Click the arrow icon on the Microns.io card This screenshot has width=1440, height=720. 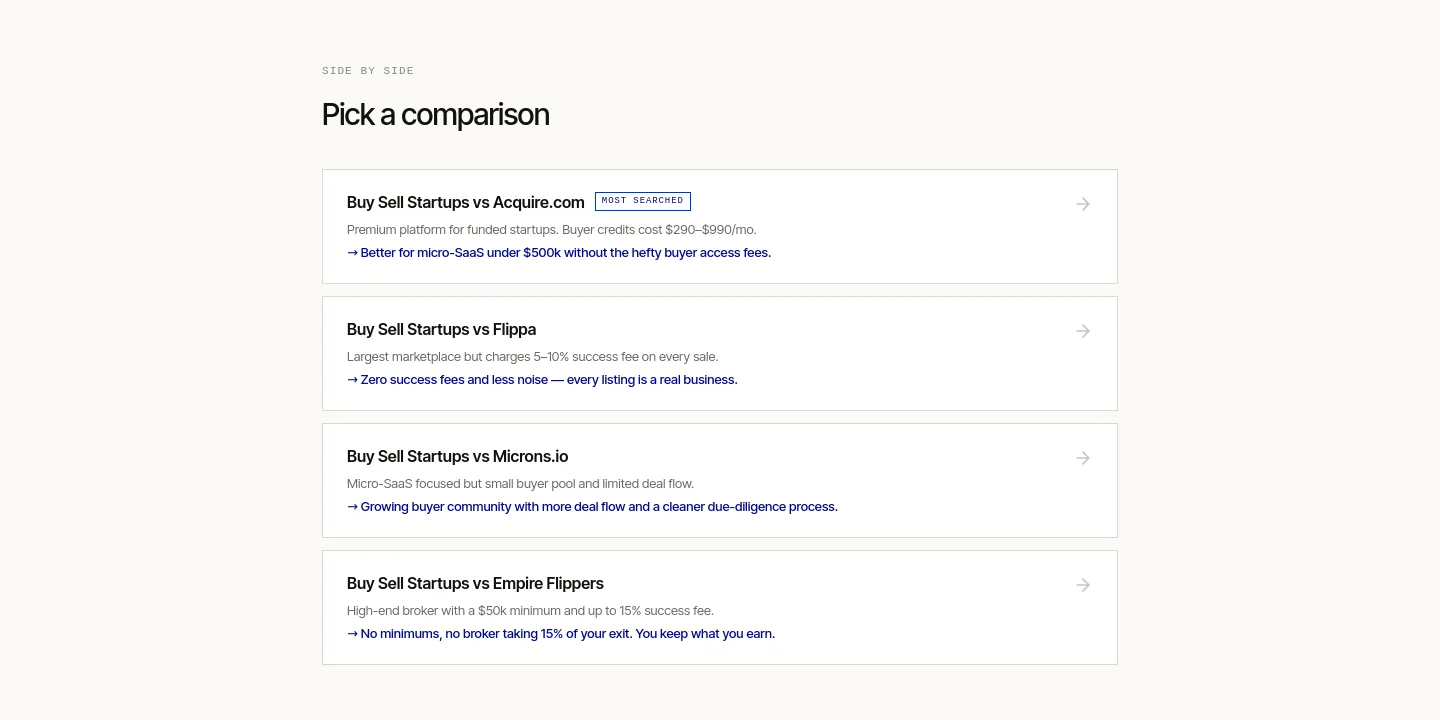[1083, 458]
